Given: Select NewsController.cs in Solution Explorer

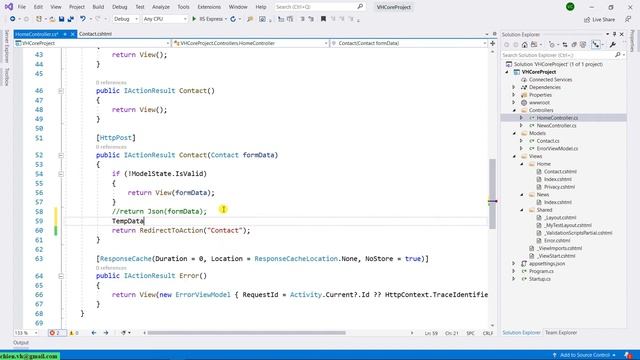Looking at the screenshot, I should click(556, 126).
